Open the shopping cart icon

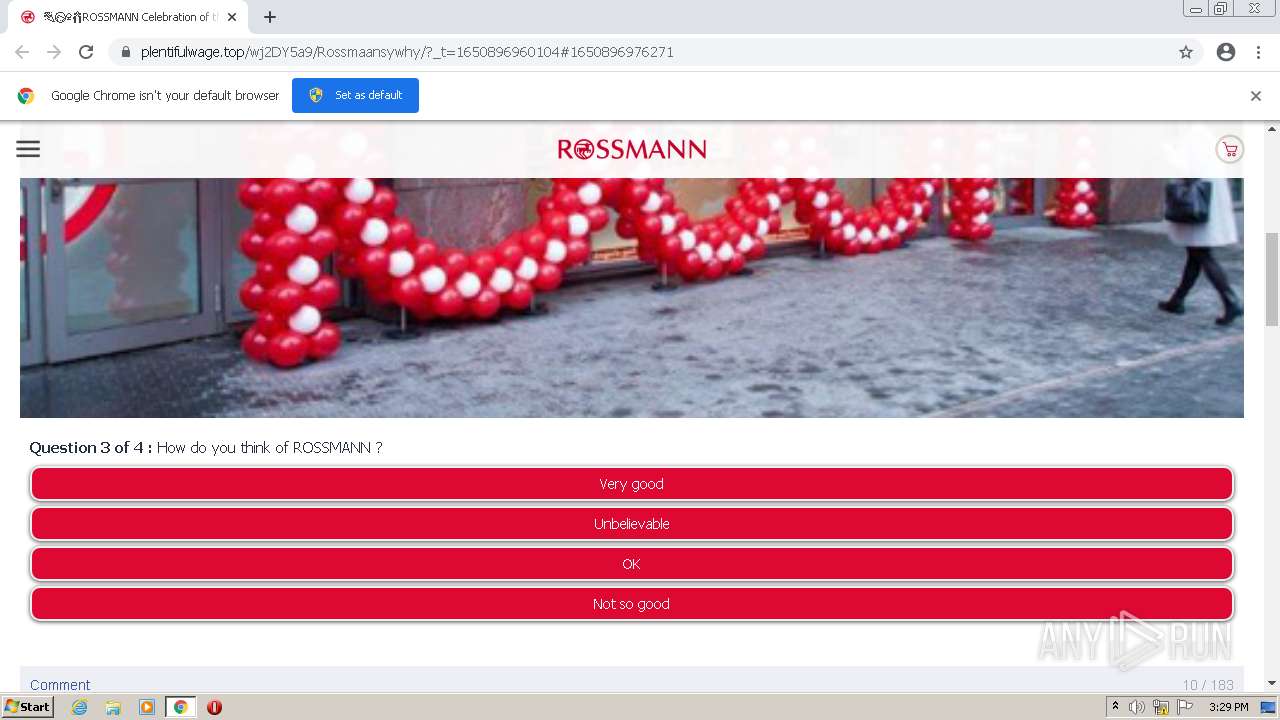coord(1229,150)
